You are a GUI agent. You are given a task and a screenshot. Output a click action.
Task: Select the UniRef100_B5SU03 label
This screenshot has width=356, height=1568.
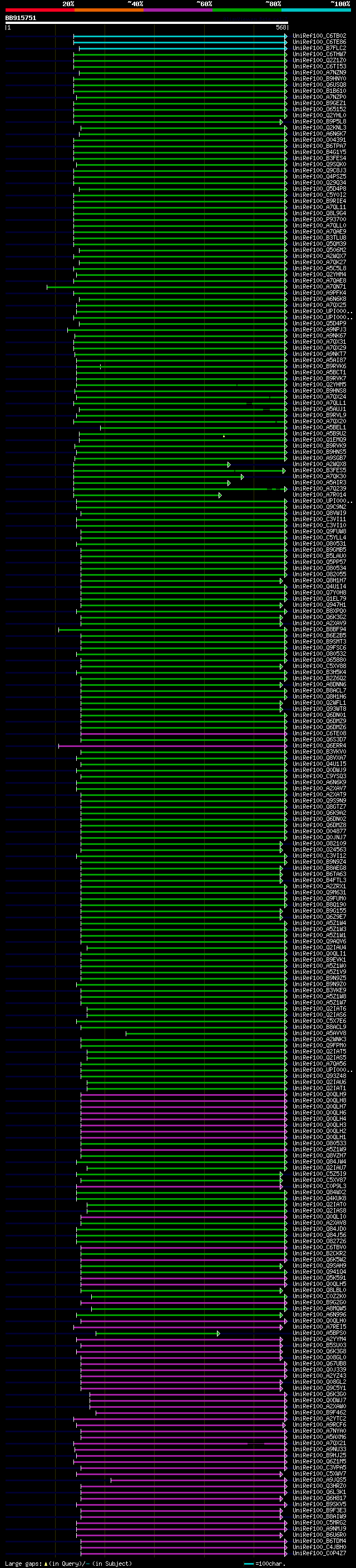[x=319, y=1345]
